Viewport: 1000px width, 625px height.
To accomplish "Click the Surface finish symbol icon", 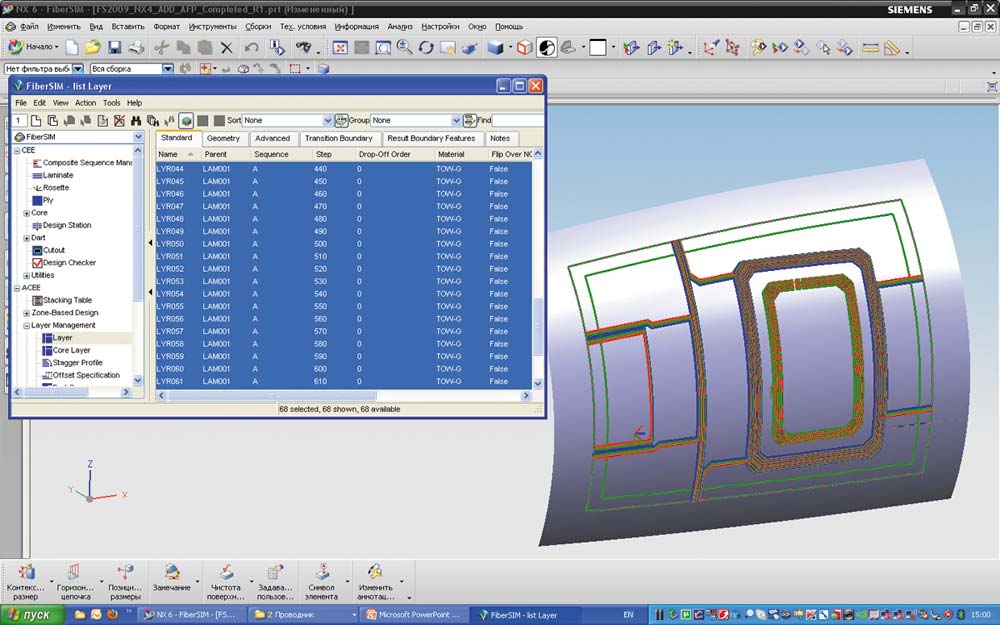I will click(226, 583).
